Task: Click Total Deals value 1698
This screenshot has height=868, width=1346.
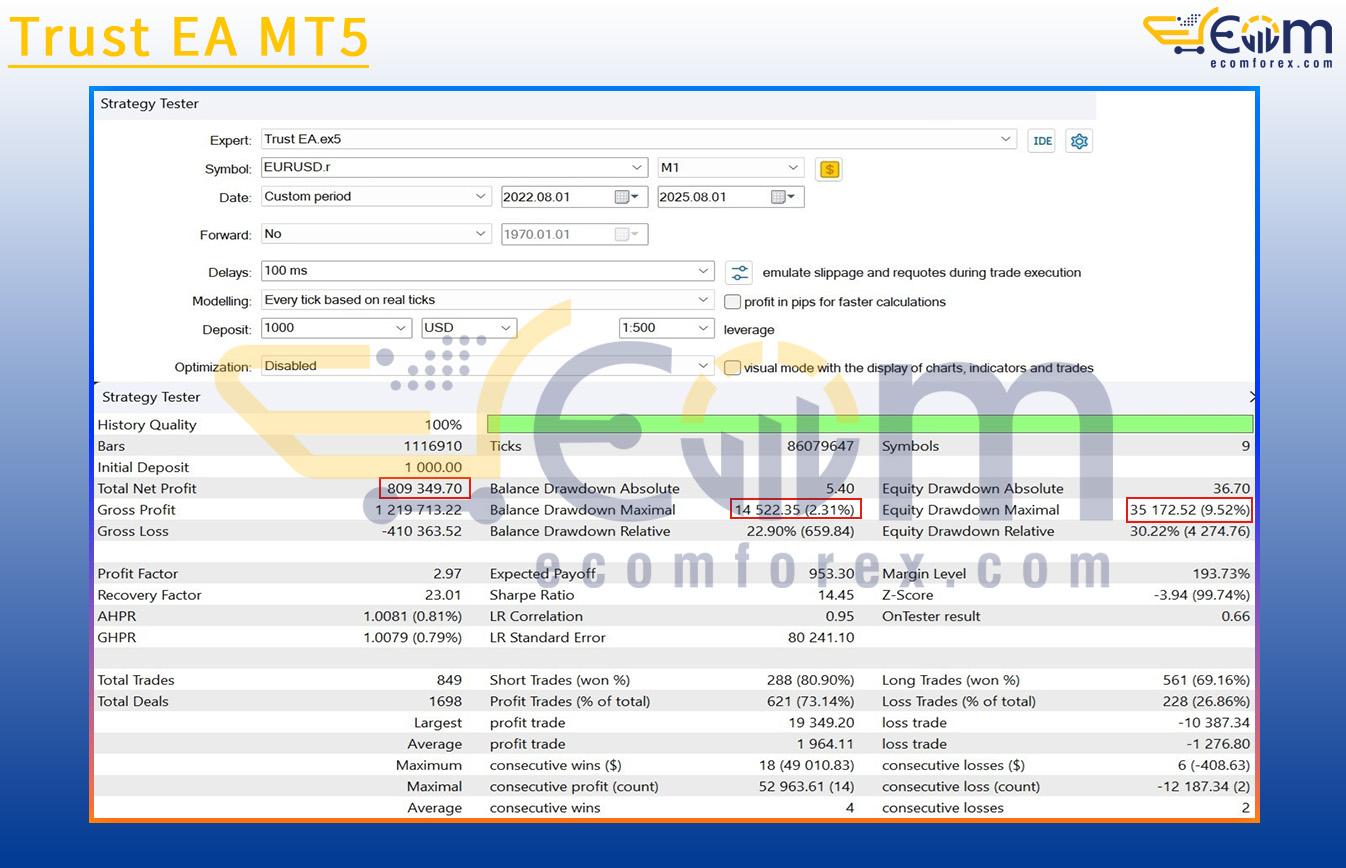Action: [x=446, y=701]
